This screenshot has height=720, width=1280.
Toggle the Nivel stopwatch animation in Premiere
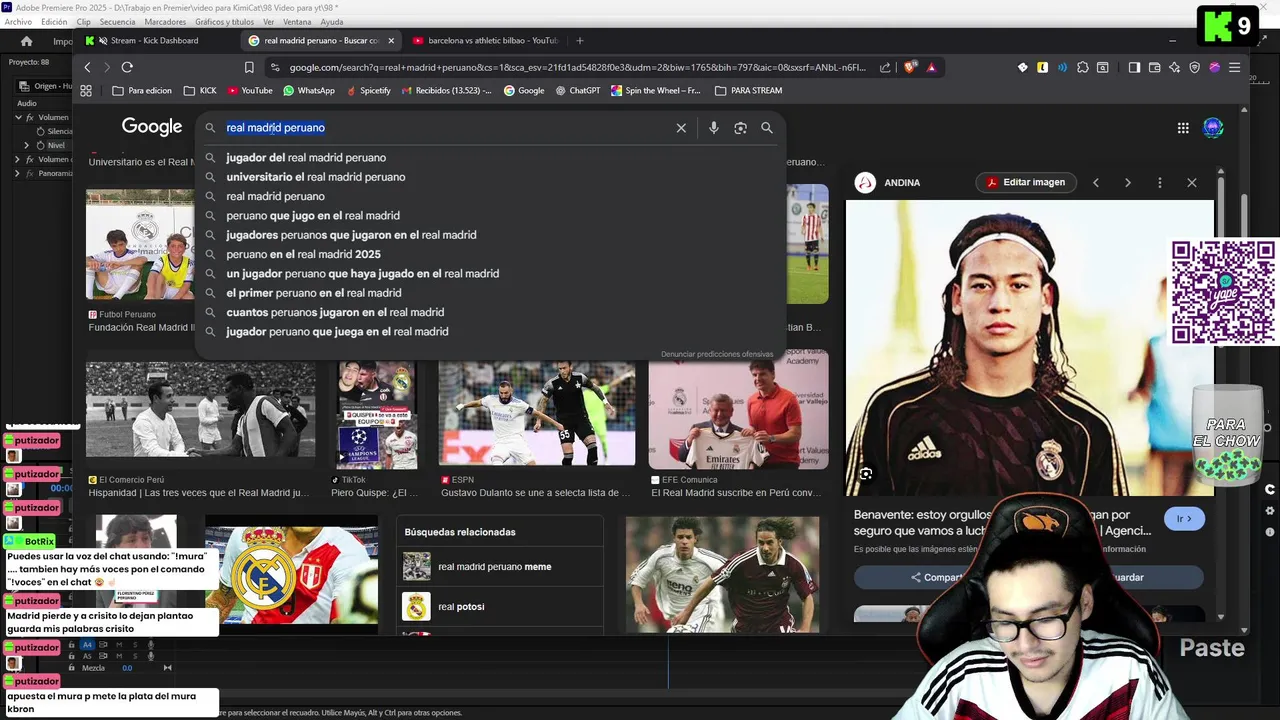tap(42, 145)
